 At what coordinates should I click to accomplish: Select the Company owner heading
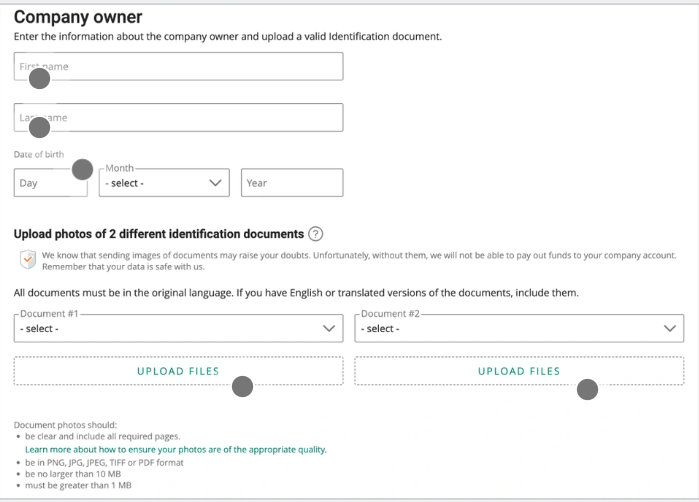point(78,17)
